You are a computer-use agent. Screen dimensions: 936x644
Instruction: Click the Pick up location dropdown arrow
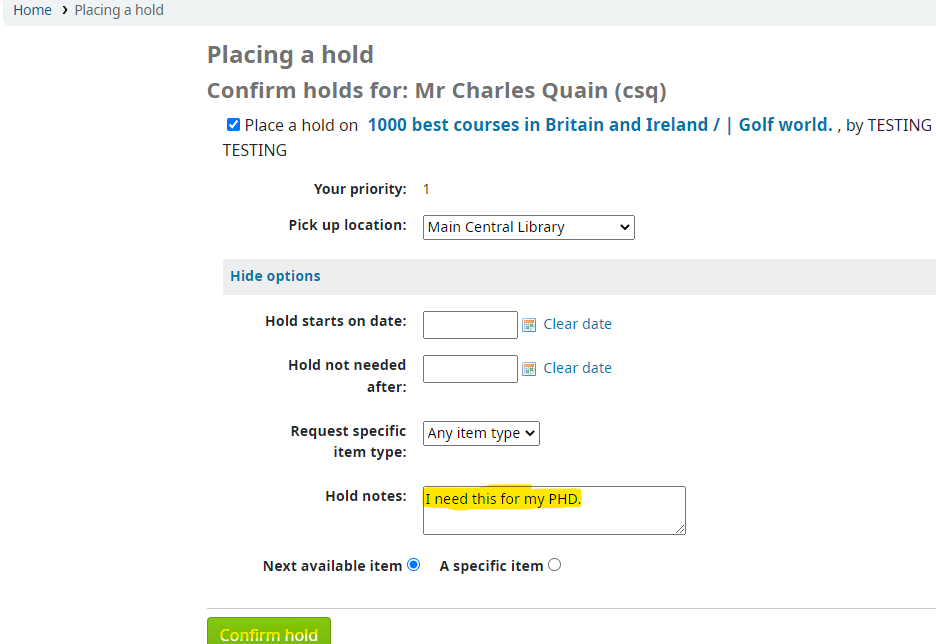click(x=625, y=227)
